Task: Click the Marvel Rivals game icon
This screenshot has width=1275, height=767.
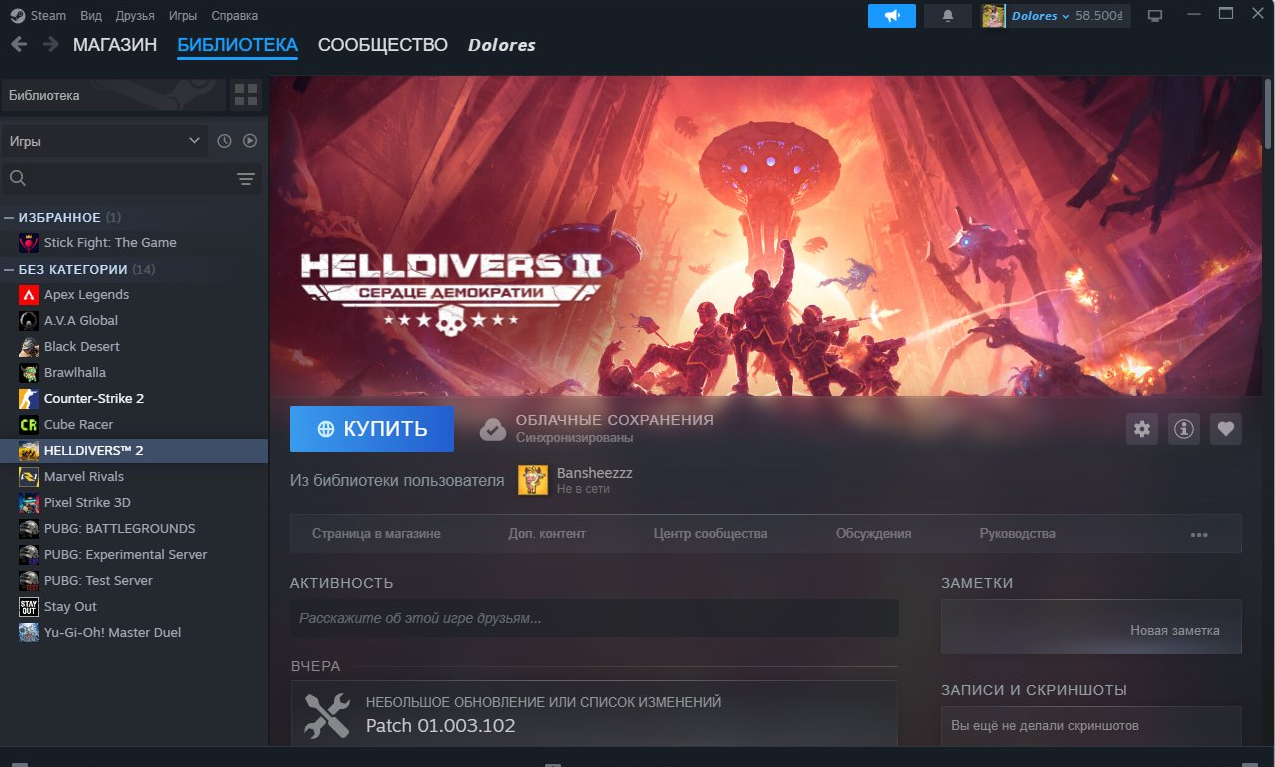Action: point(29,477)
